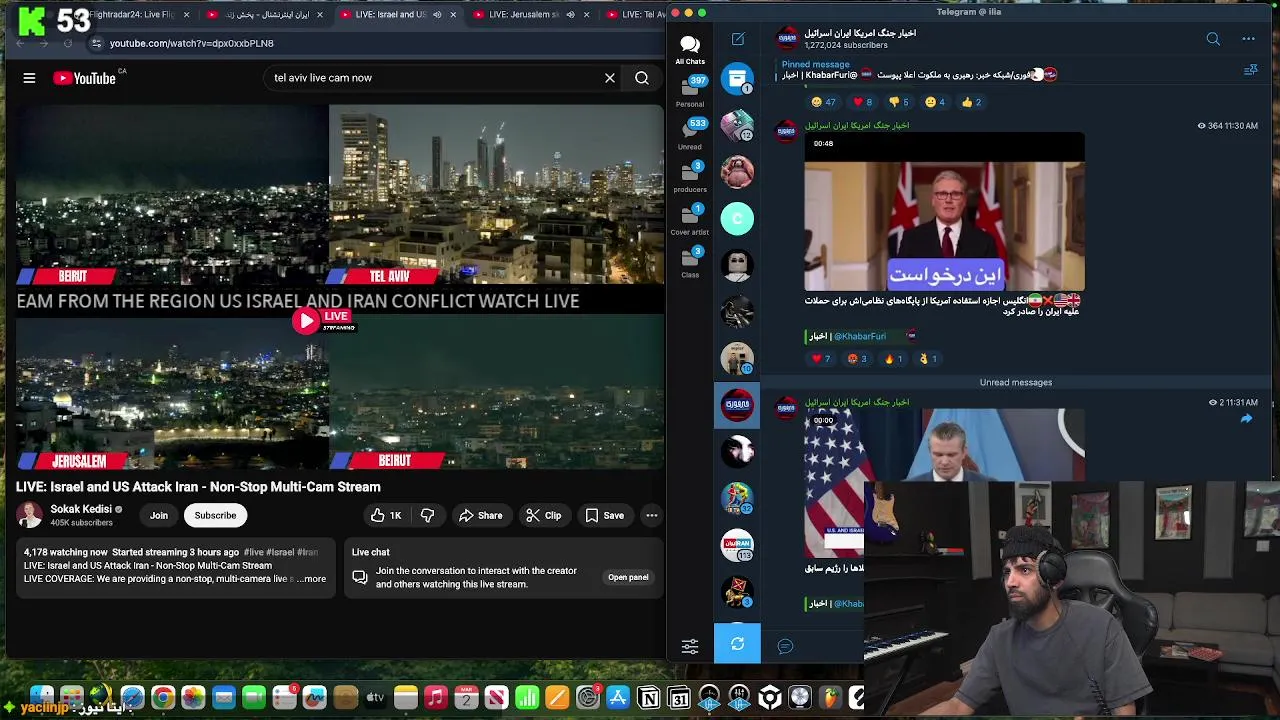1280x720 pixels.
Task: Mute the 'LIVE: Israel and US' tab
Action: [x=437, y=15]
